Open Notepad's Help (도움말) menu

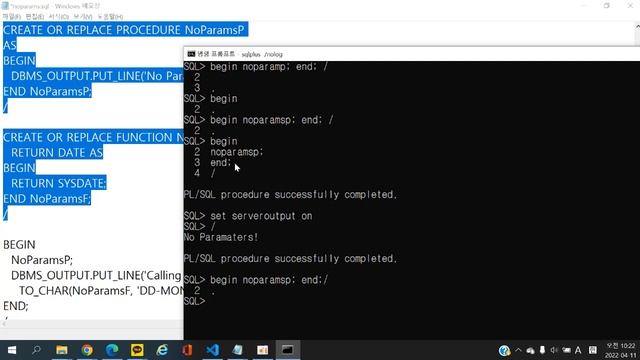click(x=110, y=16)
